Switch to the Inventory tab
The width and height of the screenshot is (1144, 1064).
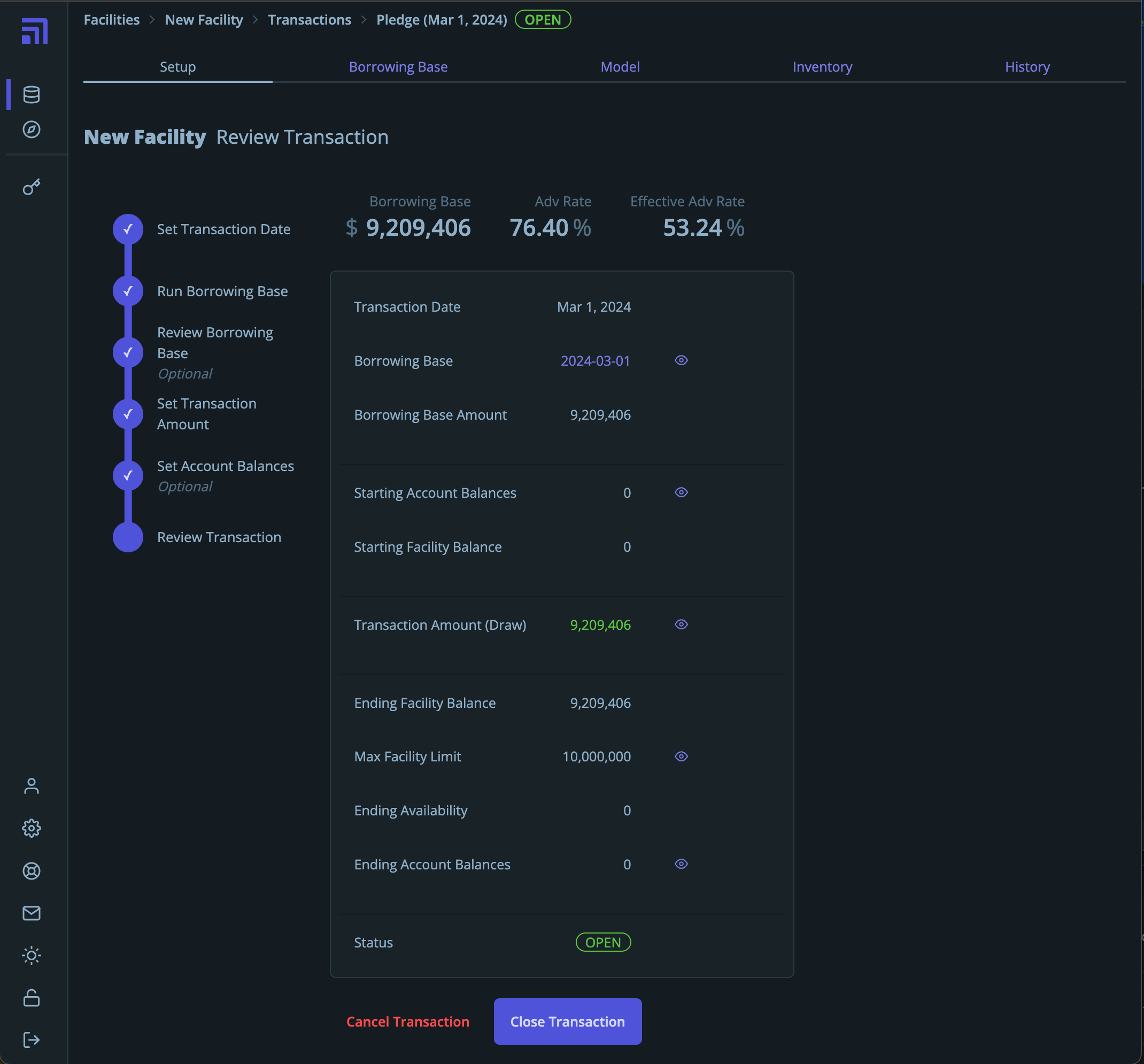[822, 67]
